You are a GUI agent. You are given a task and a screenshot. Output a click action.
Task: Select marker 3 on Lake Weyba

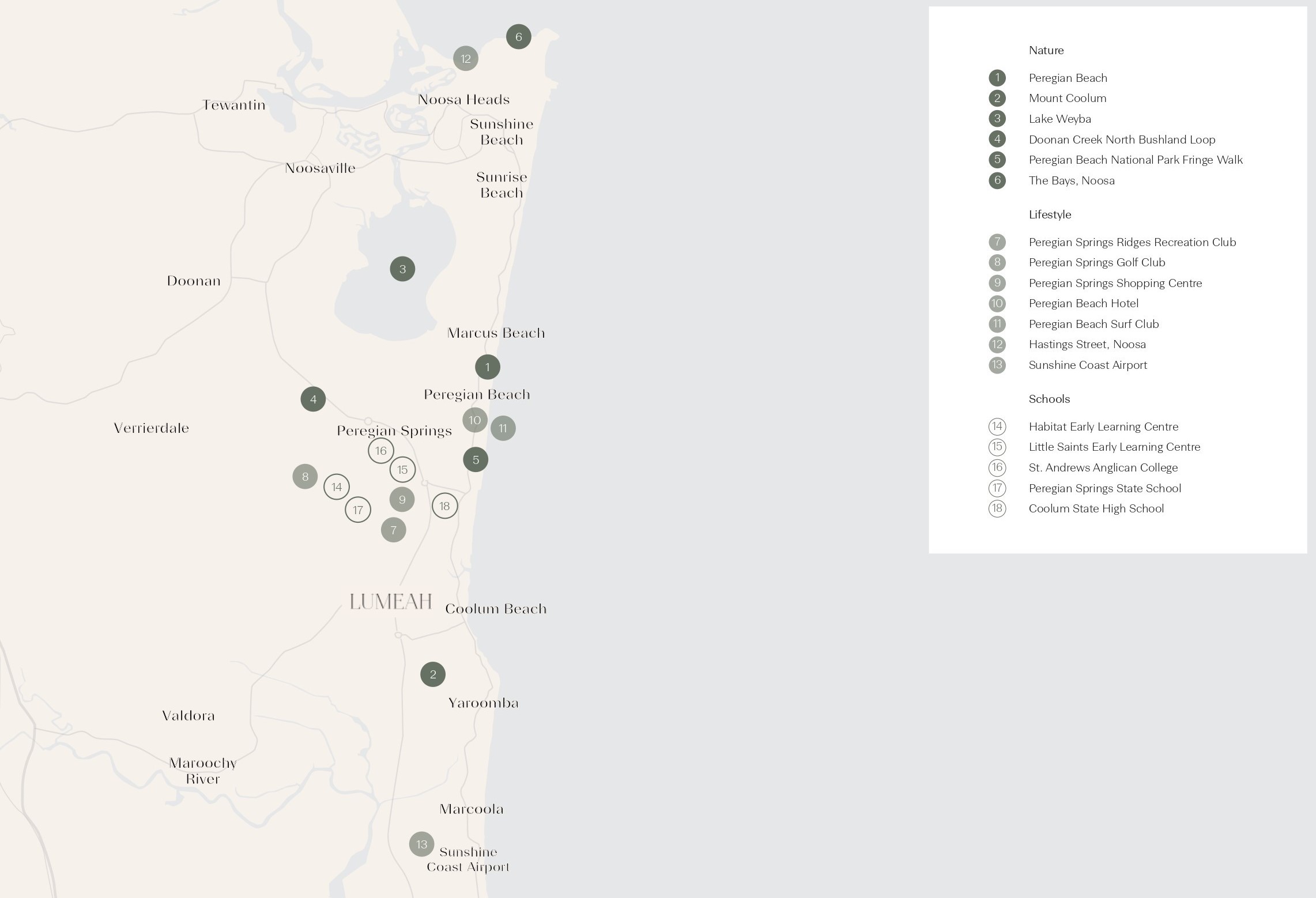402,269
